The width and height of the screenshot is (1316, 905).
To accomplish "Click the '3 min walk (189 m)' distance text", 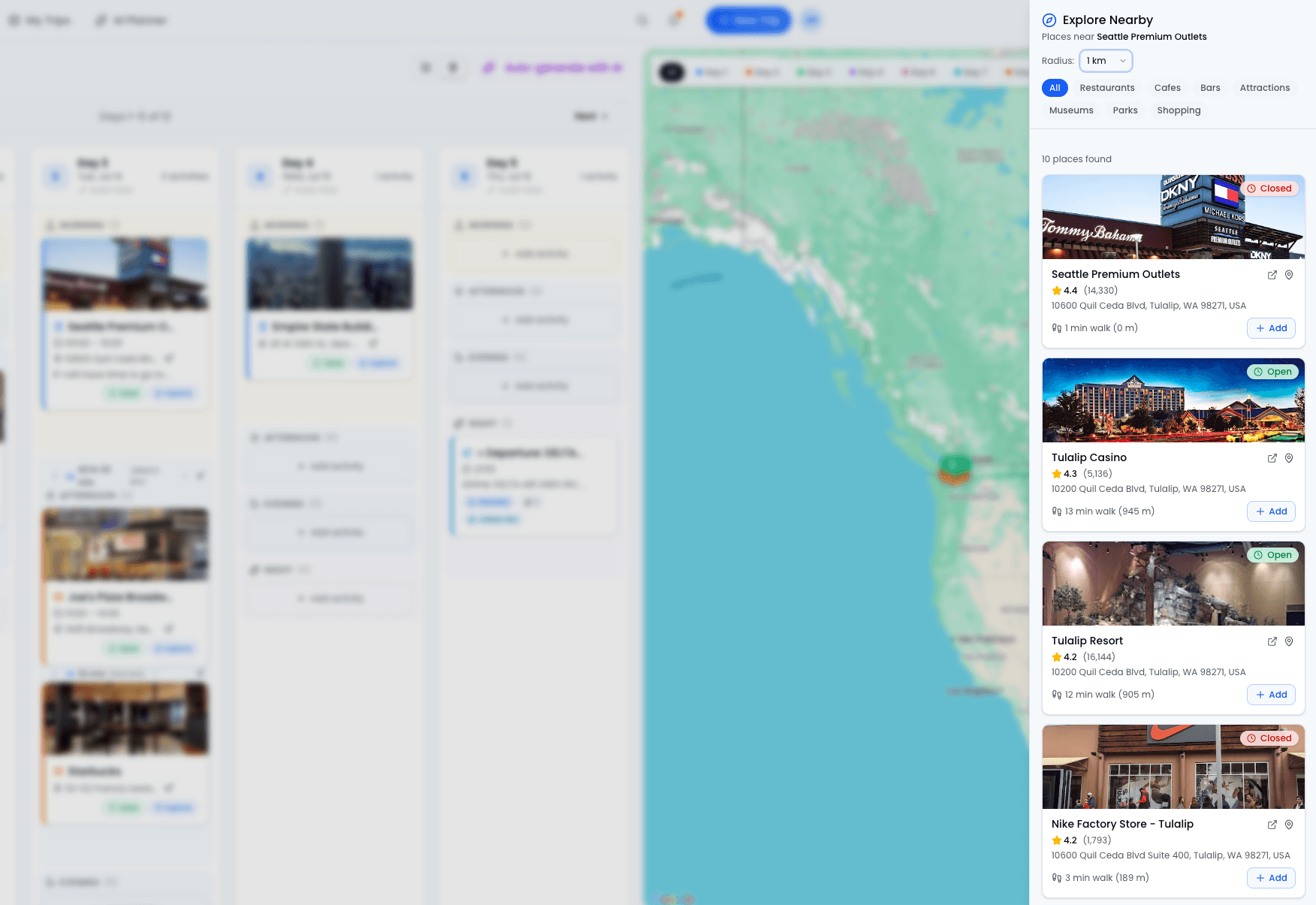I will click(x=1107, y=878).
